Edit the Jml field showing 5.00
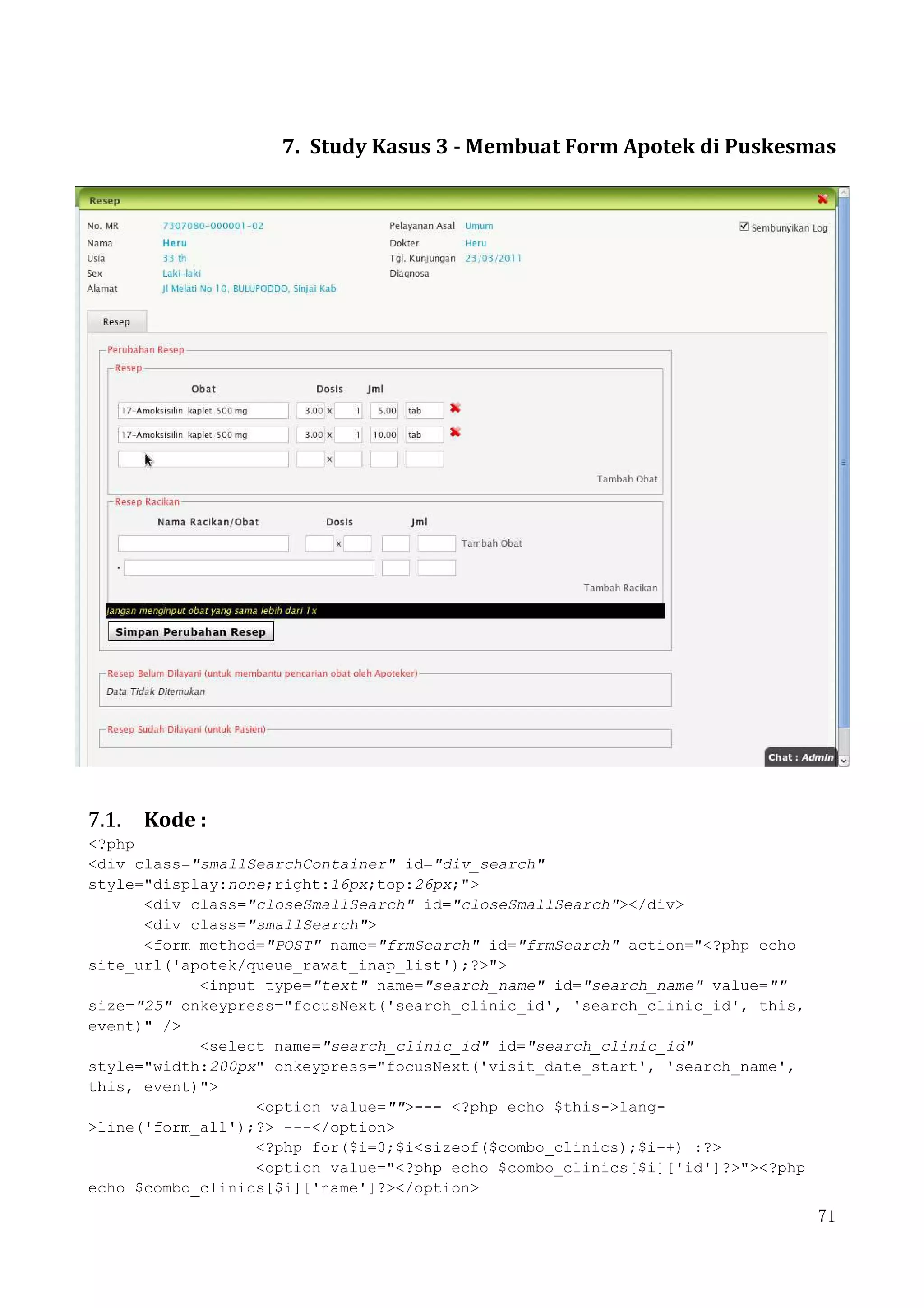The image size is (924, 1308). coord(383,411)
